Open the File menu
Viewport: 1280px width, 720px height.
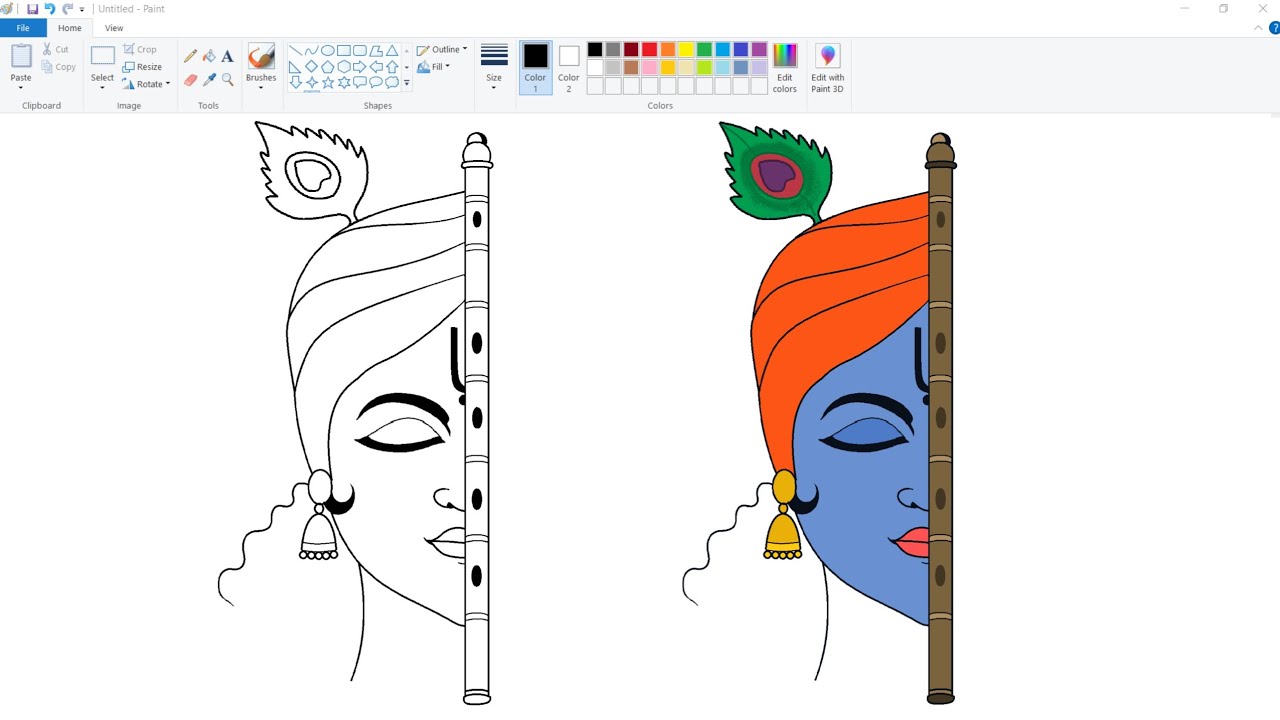(23, 28)
